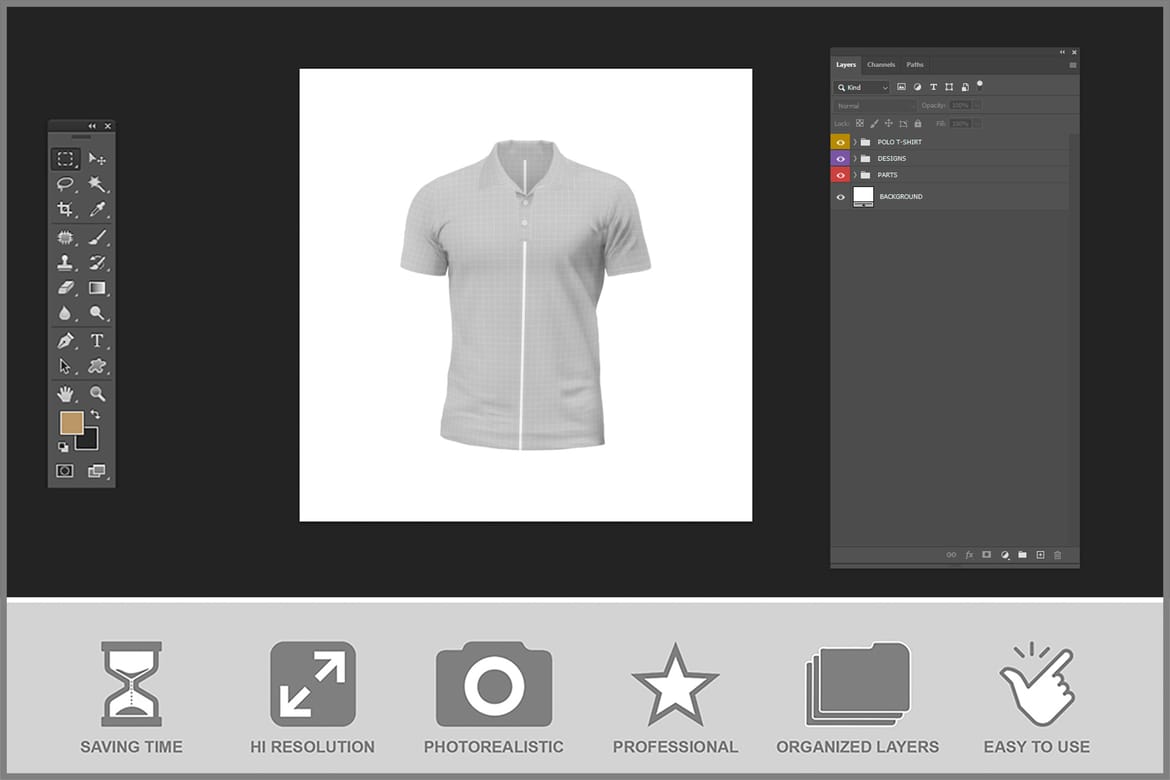
Task: Select the Magic Wand tool
Action: [97, 184]
